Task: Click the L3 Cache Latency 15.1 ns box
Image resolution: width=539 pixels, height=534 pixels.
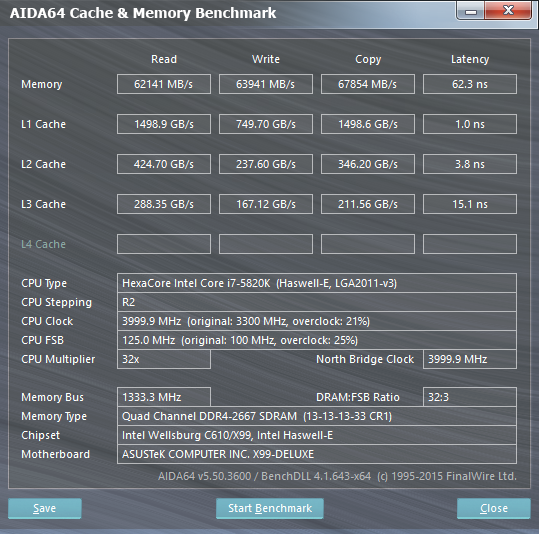Action: pos(470,204)
